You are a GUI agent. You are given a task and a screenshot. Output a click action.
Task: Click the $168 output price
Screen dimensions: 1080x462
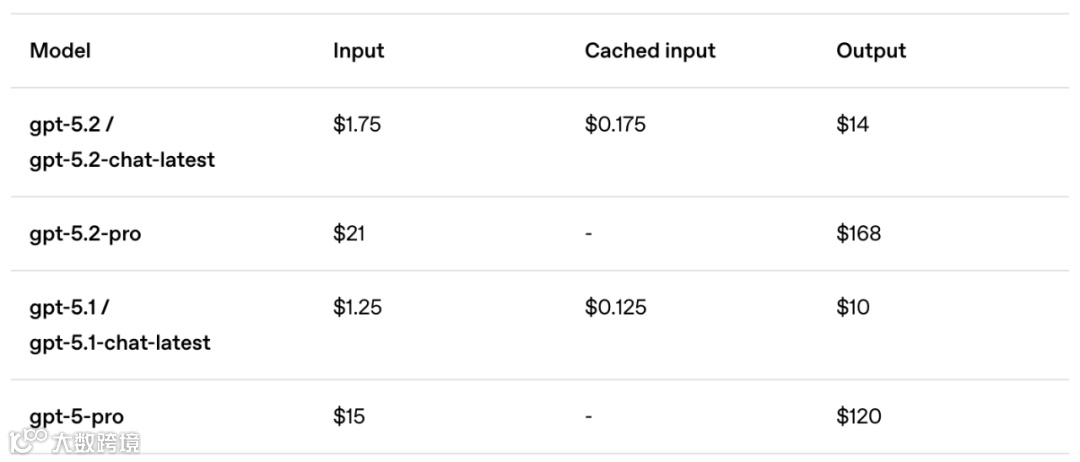[859, 234]
